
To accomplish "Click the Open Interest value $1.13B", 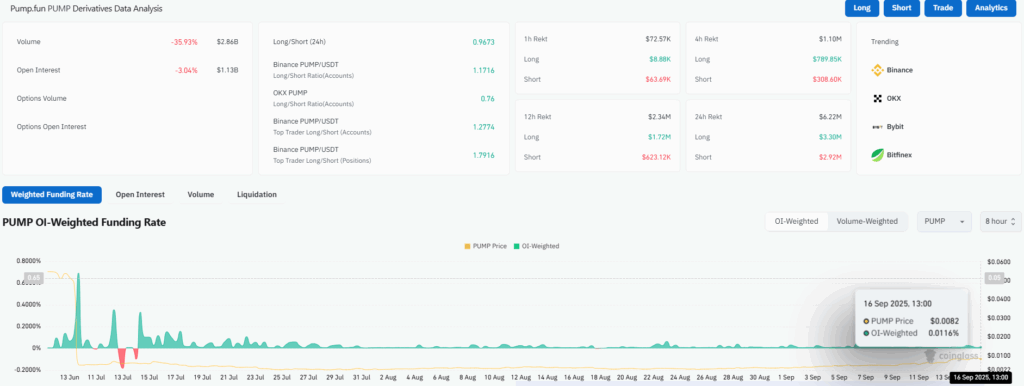I will [227, 70].
